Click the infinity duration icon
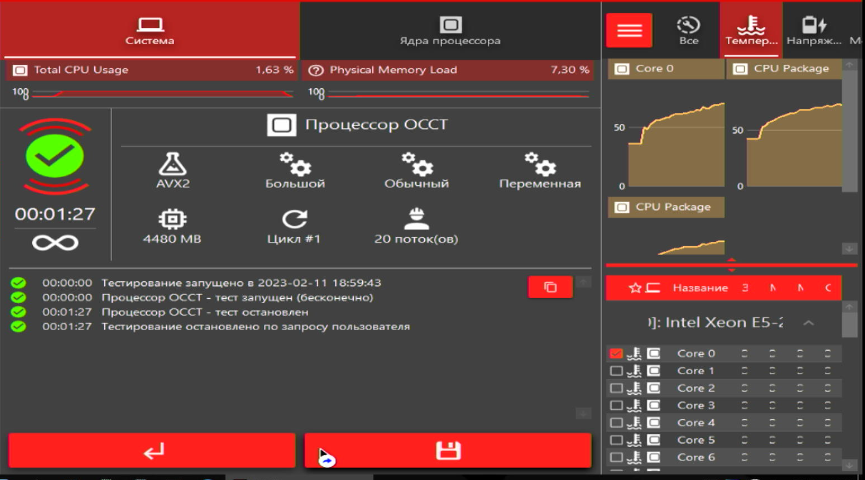The width and height of the screenshot is (865, 480). tap(55, 243)
